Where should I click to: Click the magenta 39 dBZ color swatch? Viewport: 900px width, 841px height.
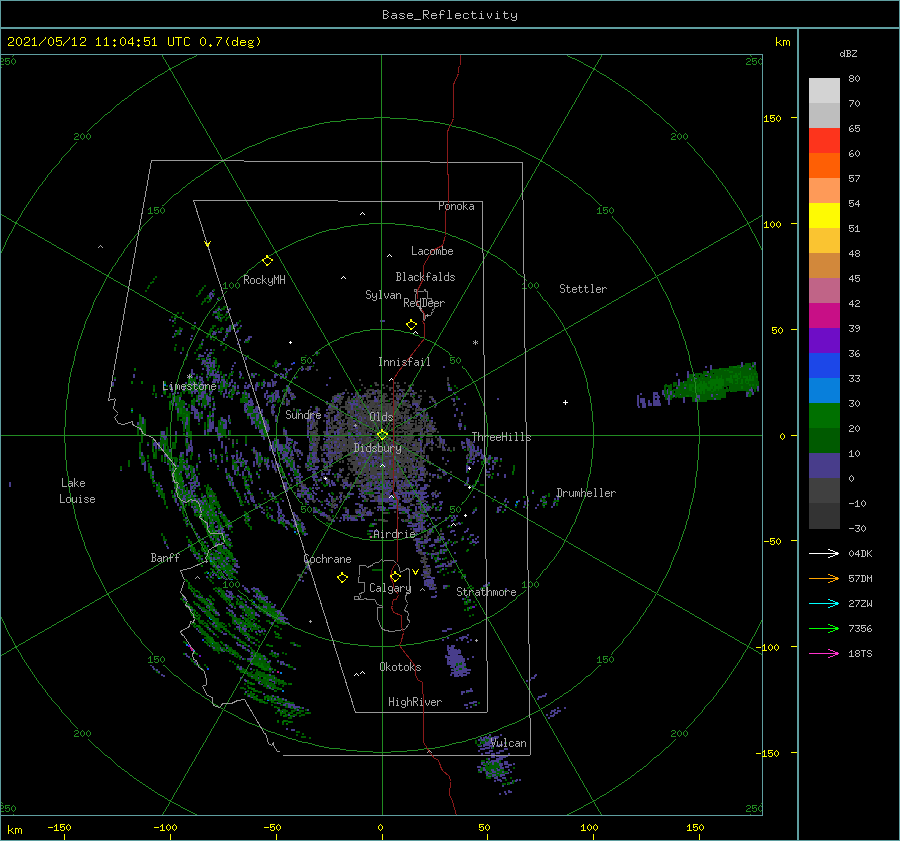[x=824, y=316]
